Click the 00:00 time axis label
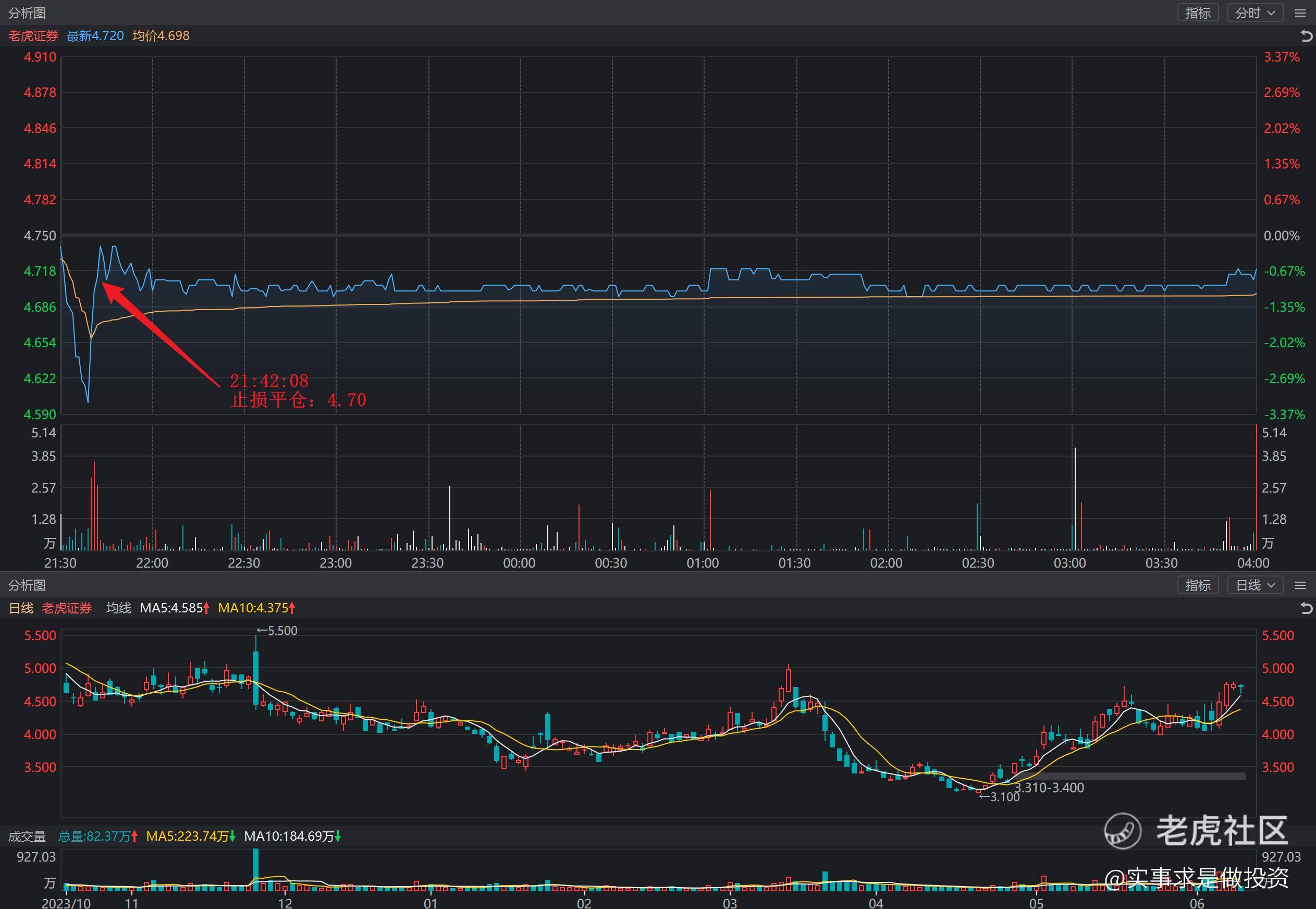 click(x=519, y=563)
